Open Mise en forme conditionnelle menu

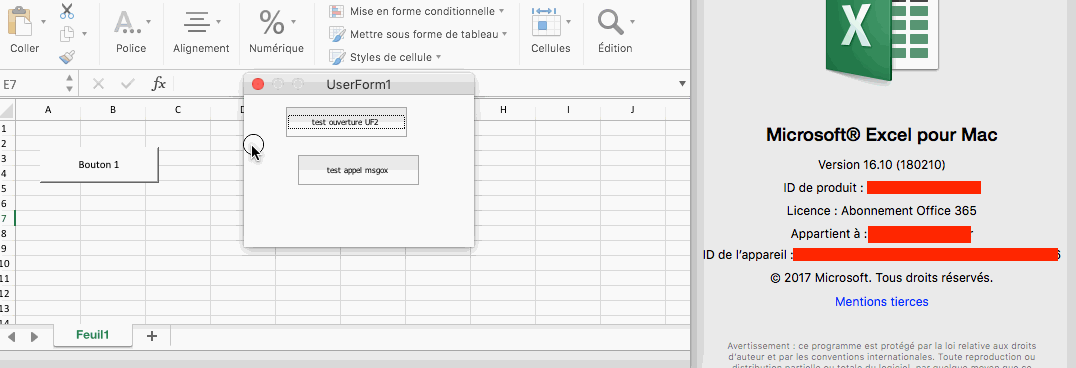point(426,11)
